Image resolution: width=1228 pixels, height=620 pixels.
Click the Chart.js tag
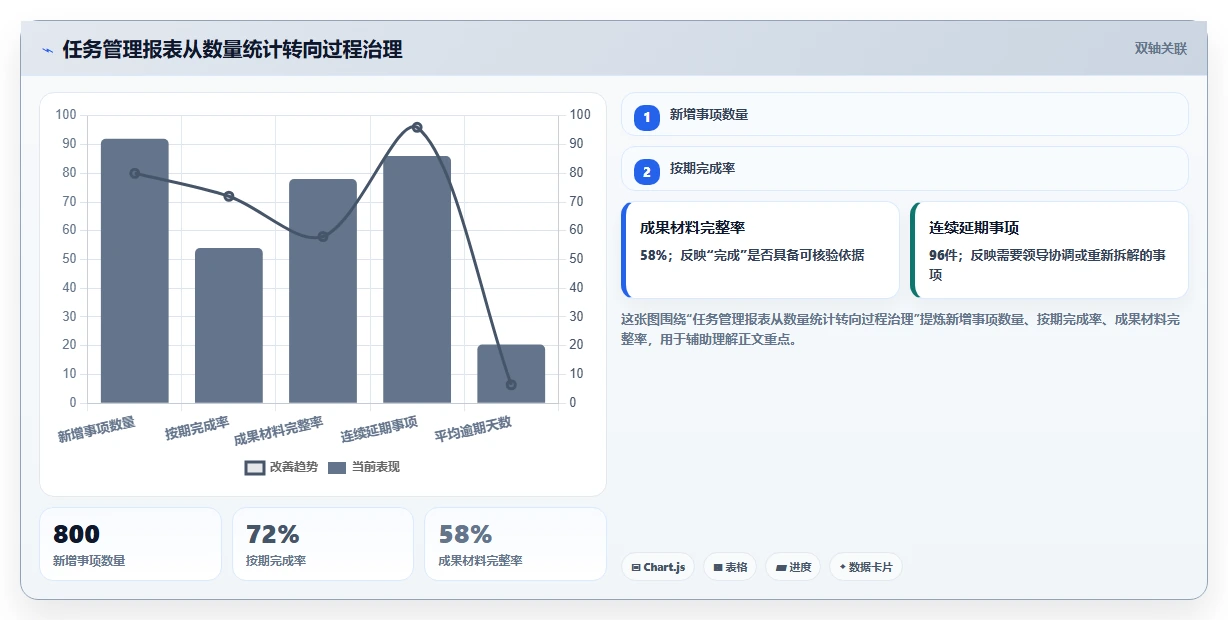pos(657,567)
